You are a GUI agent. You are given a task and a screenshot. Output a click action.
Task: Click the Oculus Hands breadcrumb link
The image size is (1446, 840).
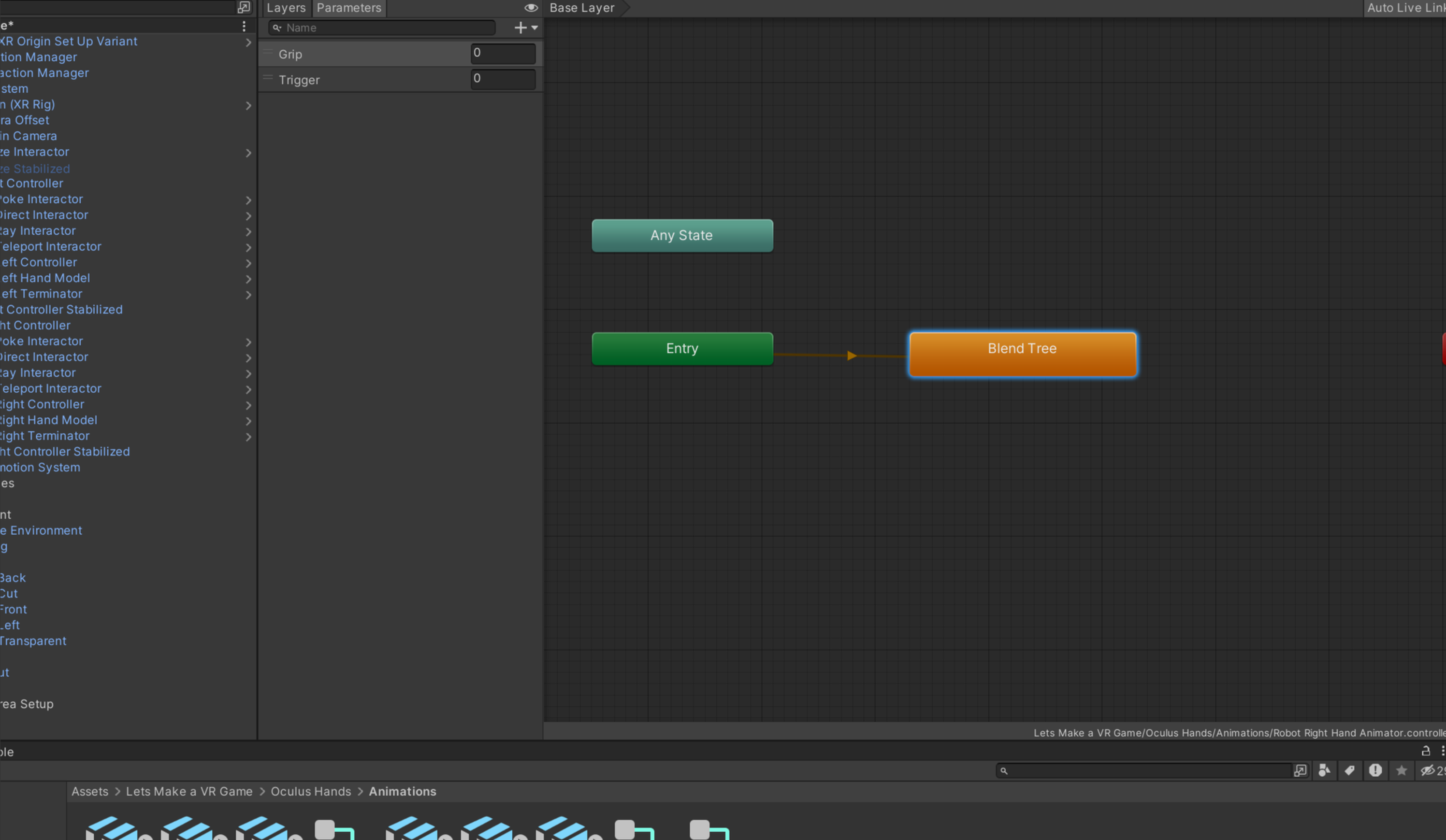pyautogui.click(x=310, y=791)
